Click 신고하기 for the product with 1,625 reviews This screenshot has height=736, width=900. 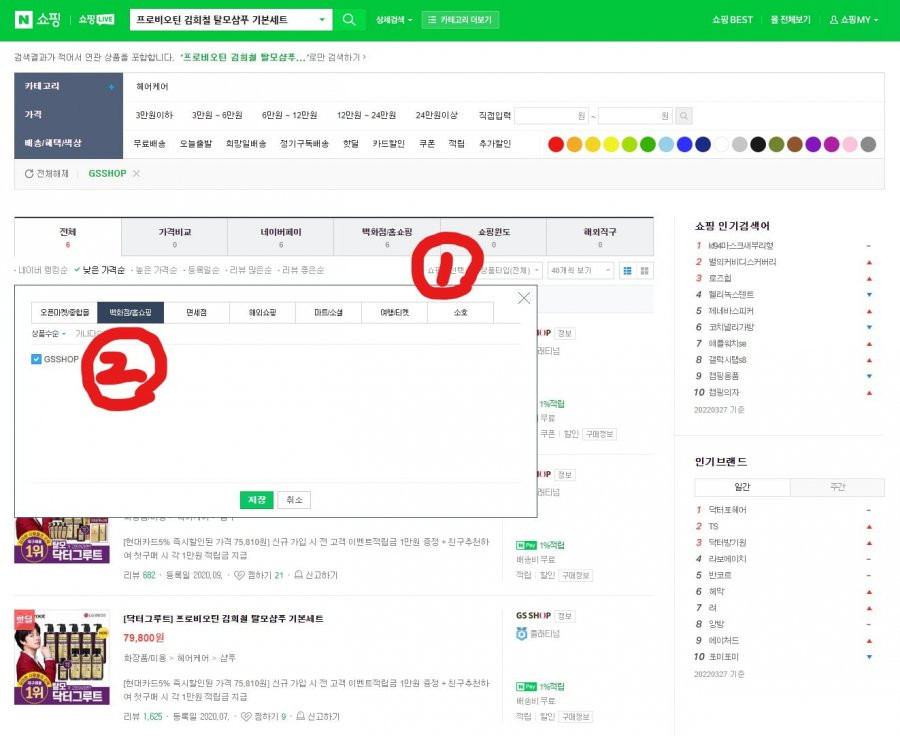coord(318,716)
